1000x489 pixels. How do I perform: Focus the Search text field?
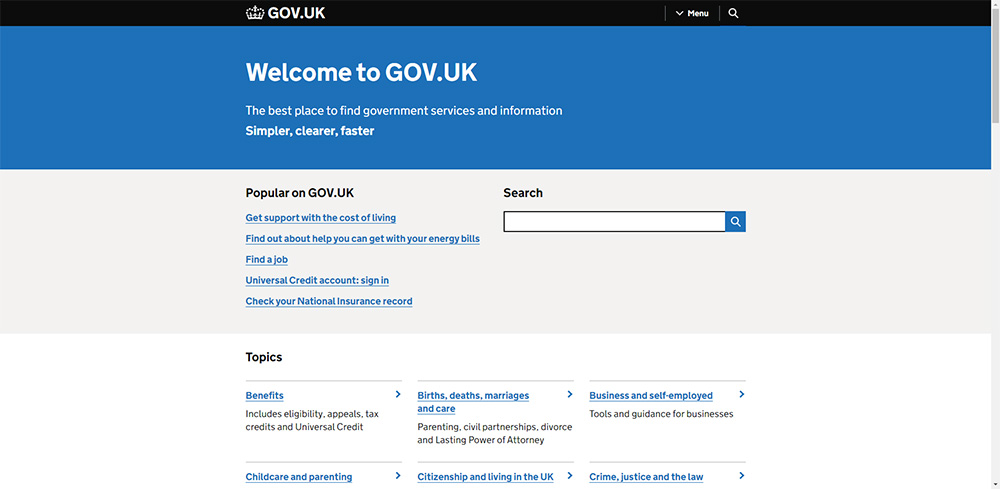tap(614, 221)
